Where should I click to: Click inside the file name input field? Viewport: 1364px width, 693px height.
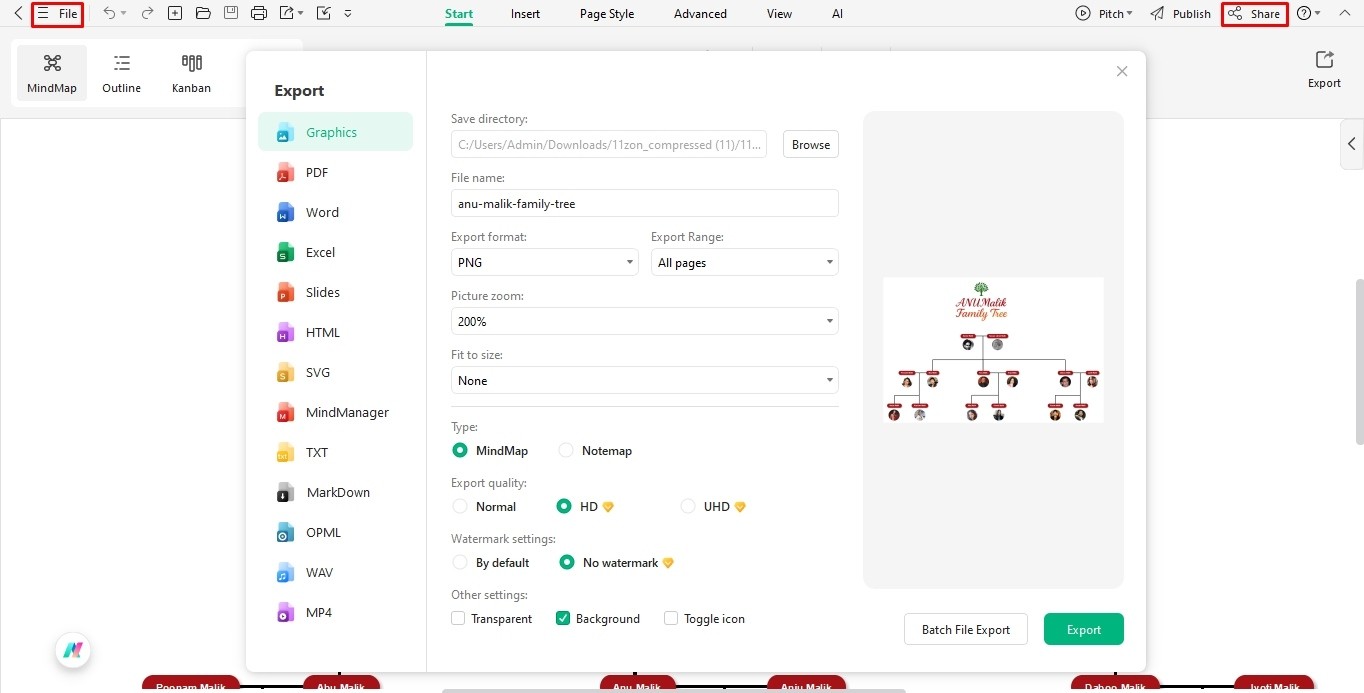point(643,203)
